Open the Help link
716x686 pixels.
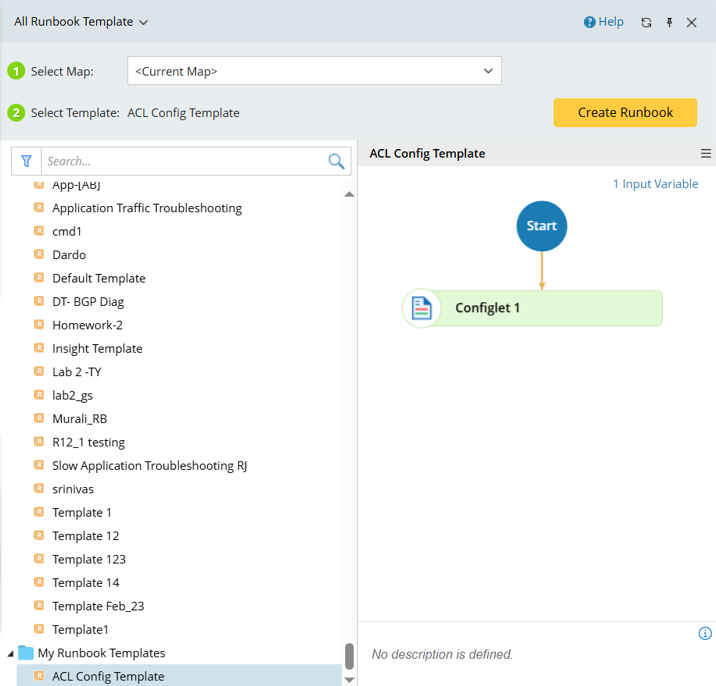click(x=604, y=22)
